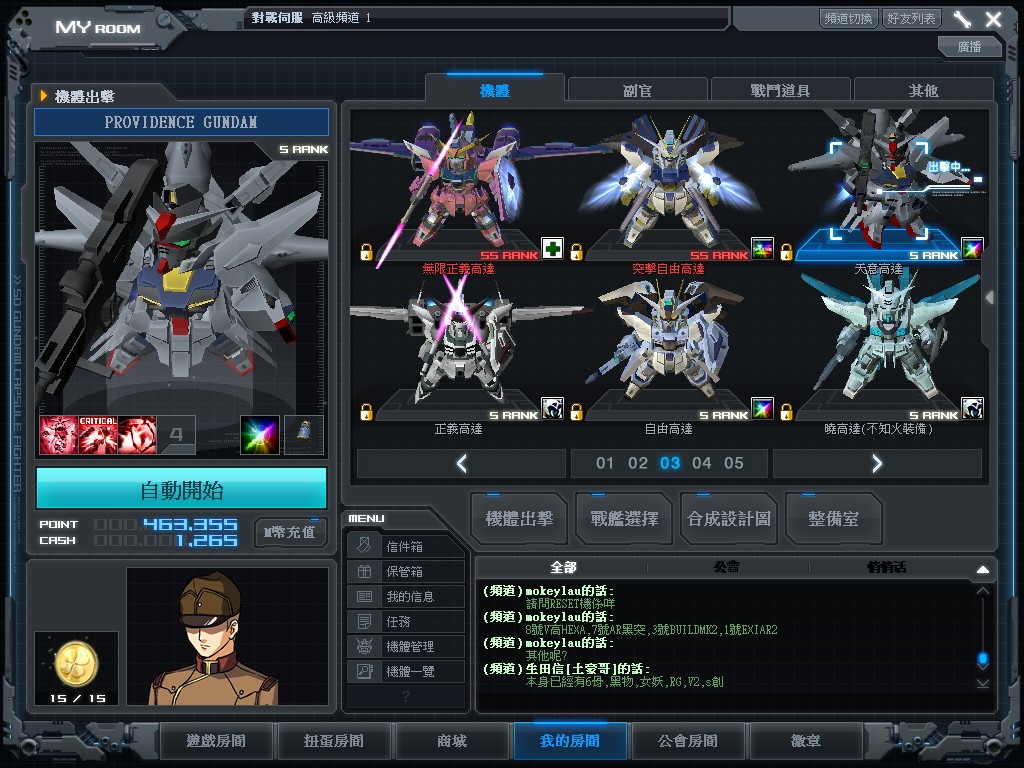Go to next unit page arrow
1024x768 pixels.
tap(877, 464)
